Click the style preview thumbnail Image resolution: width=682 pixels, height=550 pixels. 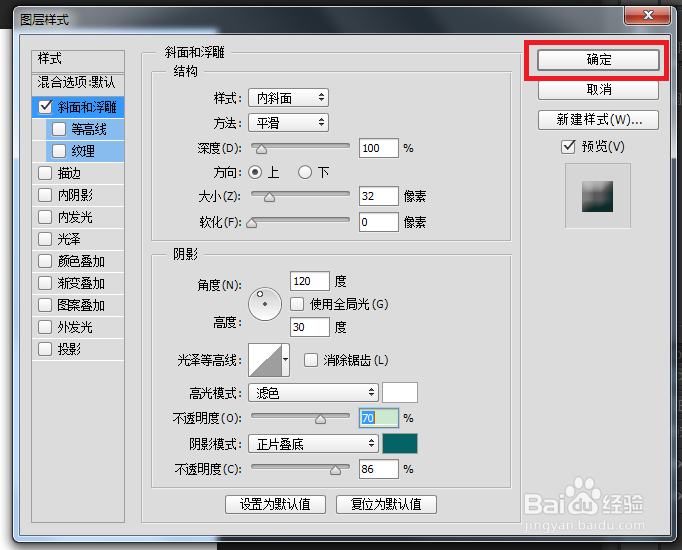[x=598, y=196]
